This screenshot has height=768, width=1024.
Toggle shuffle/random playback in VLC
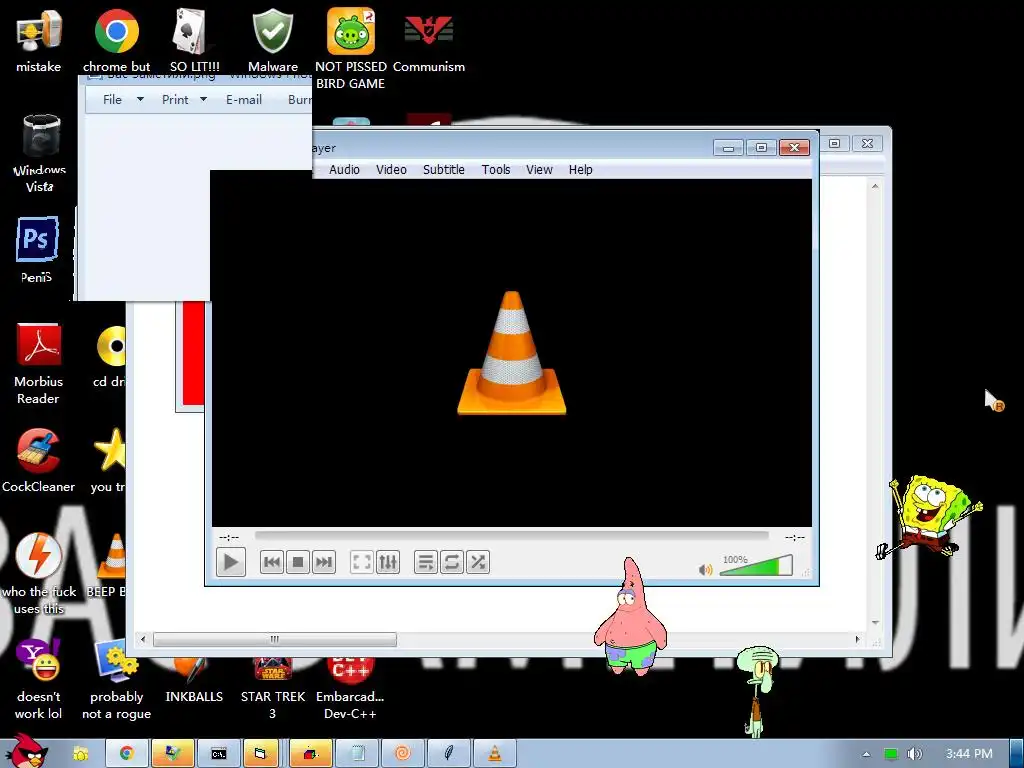(x=478, y=562)
